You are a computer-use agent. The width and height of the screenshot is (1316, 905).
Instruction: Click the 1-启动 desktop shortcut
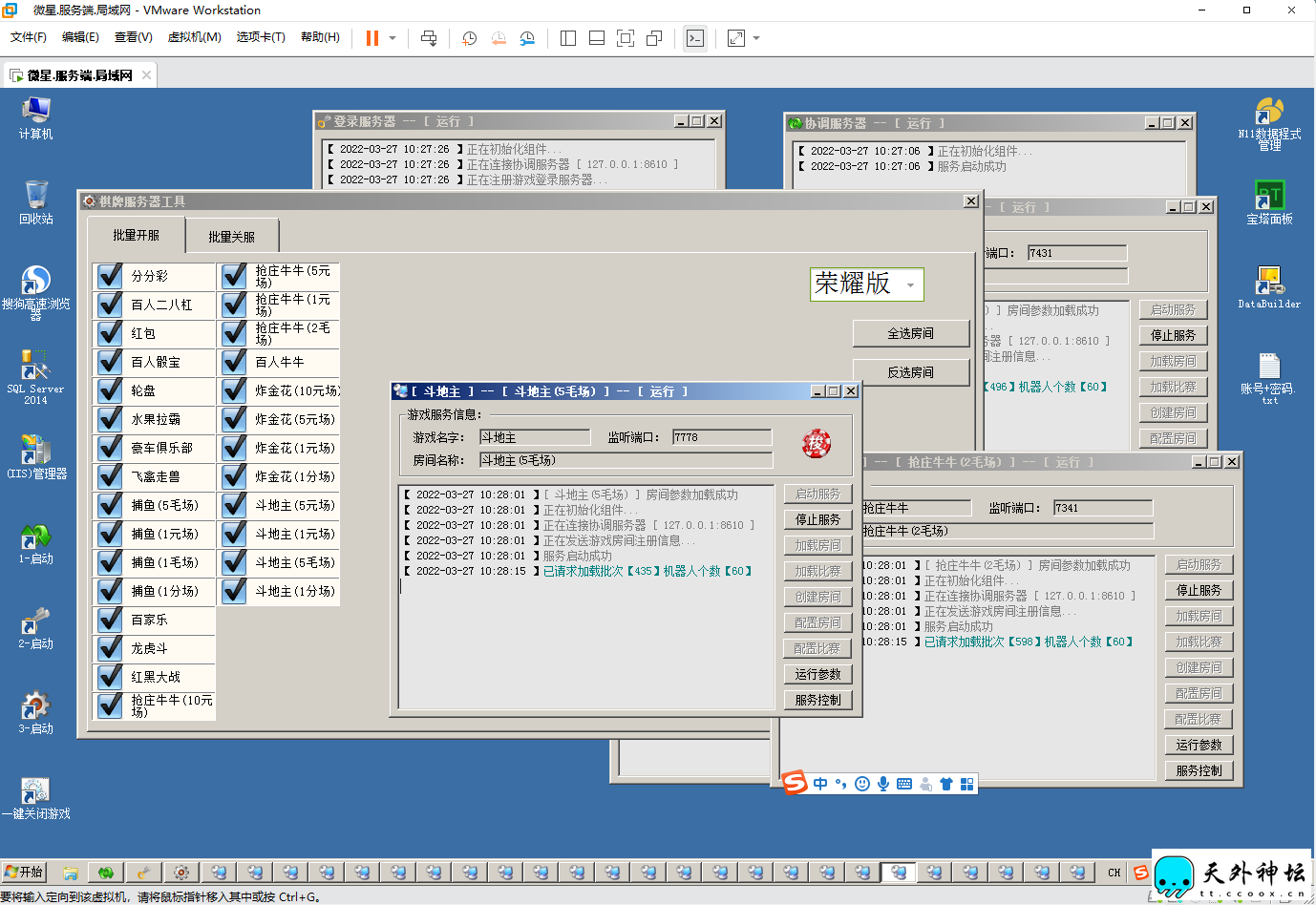click(35, 543)
